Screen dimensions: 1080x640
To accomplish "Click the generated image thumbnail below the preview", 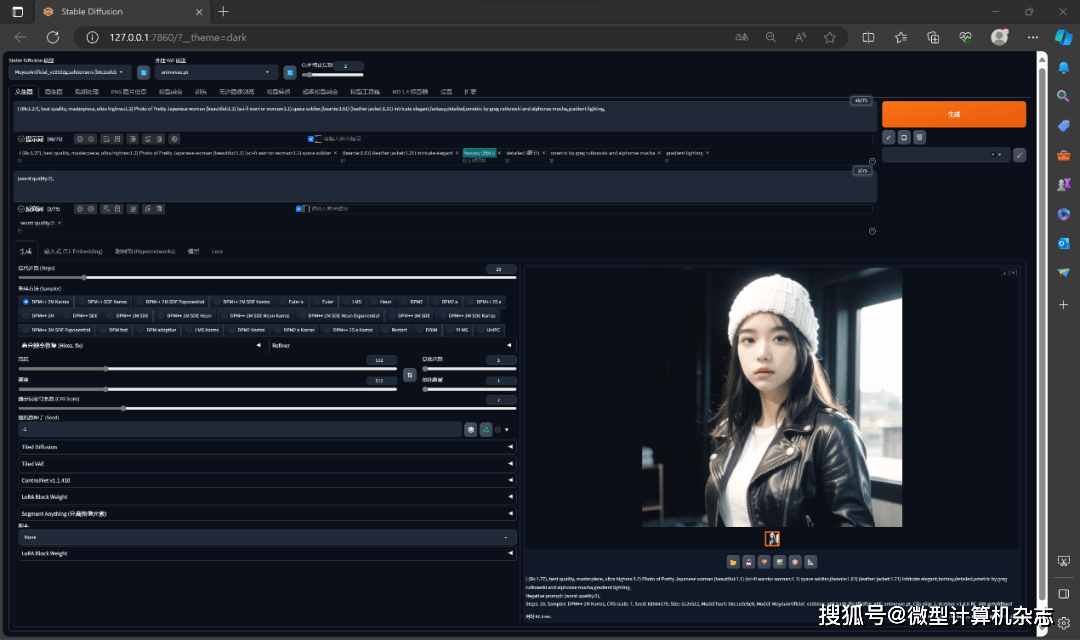I will click(x=772, y=538).
